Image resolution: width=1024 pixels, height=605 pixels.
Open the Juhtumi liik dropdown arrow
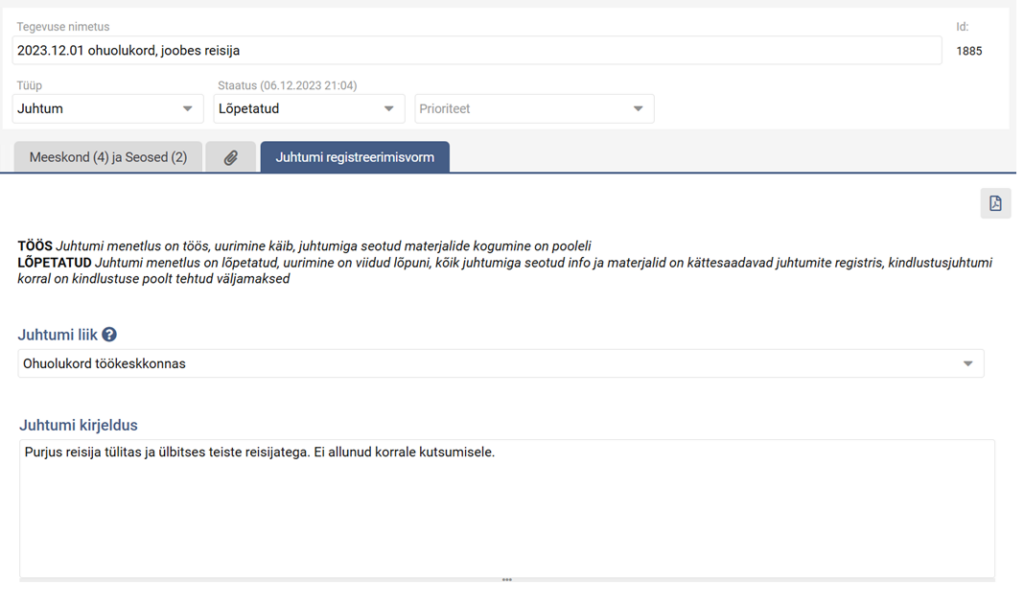point(967,364)
